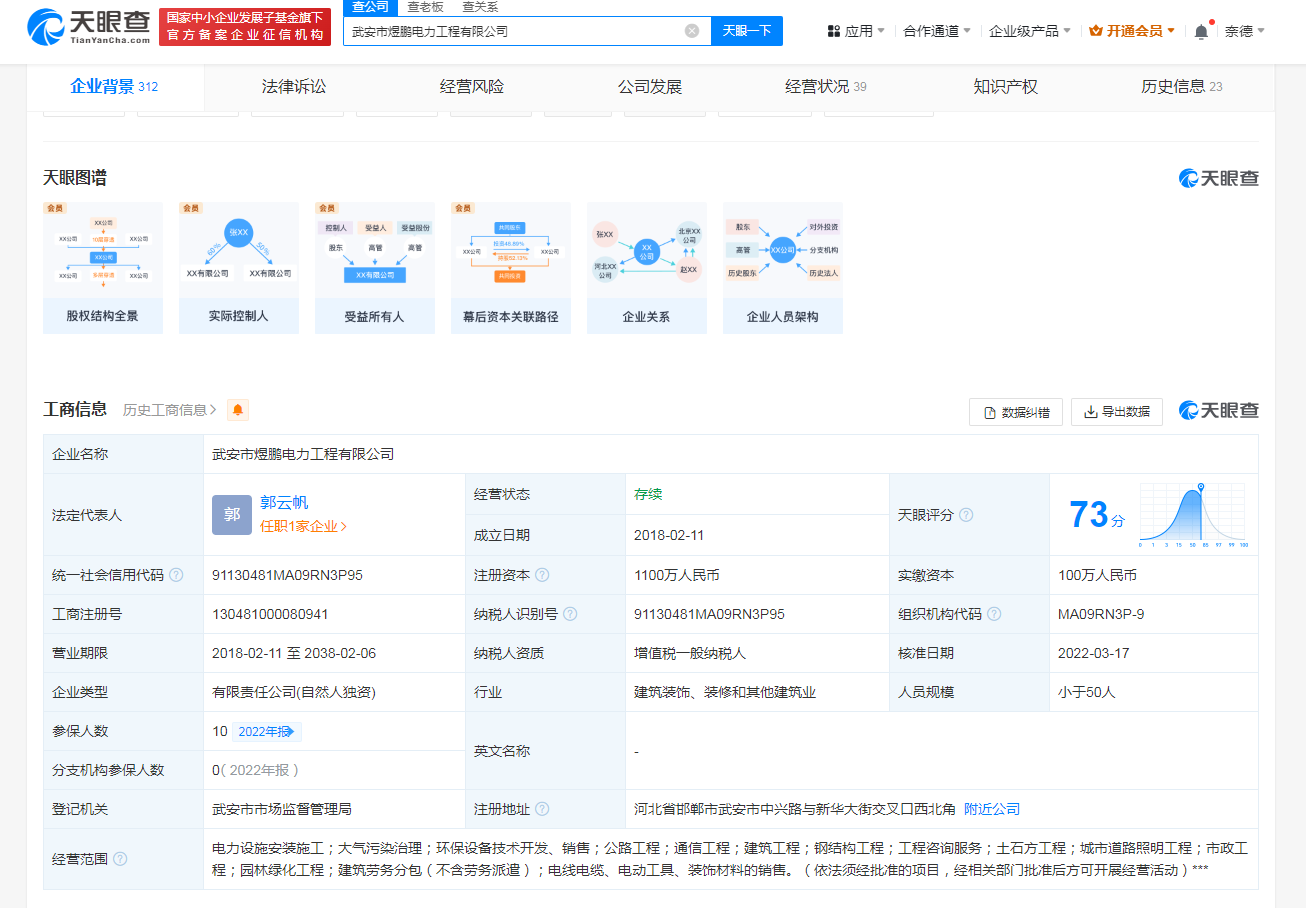Select the 经营状况 tab
1306x908 pixels.
click(826, 87)
